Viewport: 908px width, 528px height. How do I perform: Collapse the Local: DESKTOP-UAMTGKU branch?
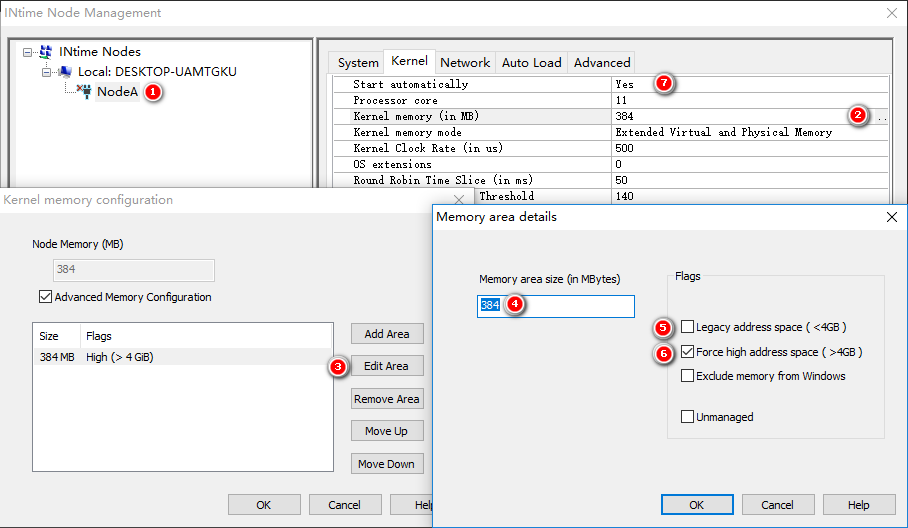[x=46, y=72]
